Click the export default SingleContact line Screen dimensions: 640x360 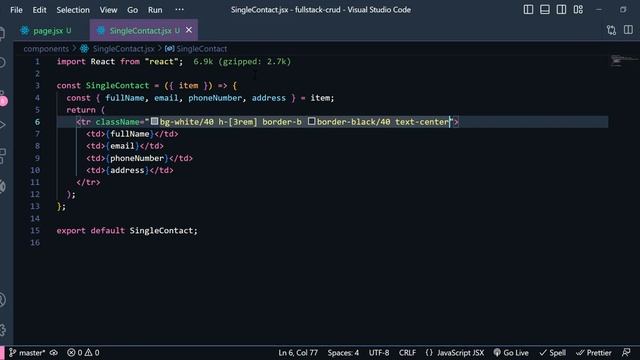[127, 231]
